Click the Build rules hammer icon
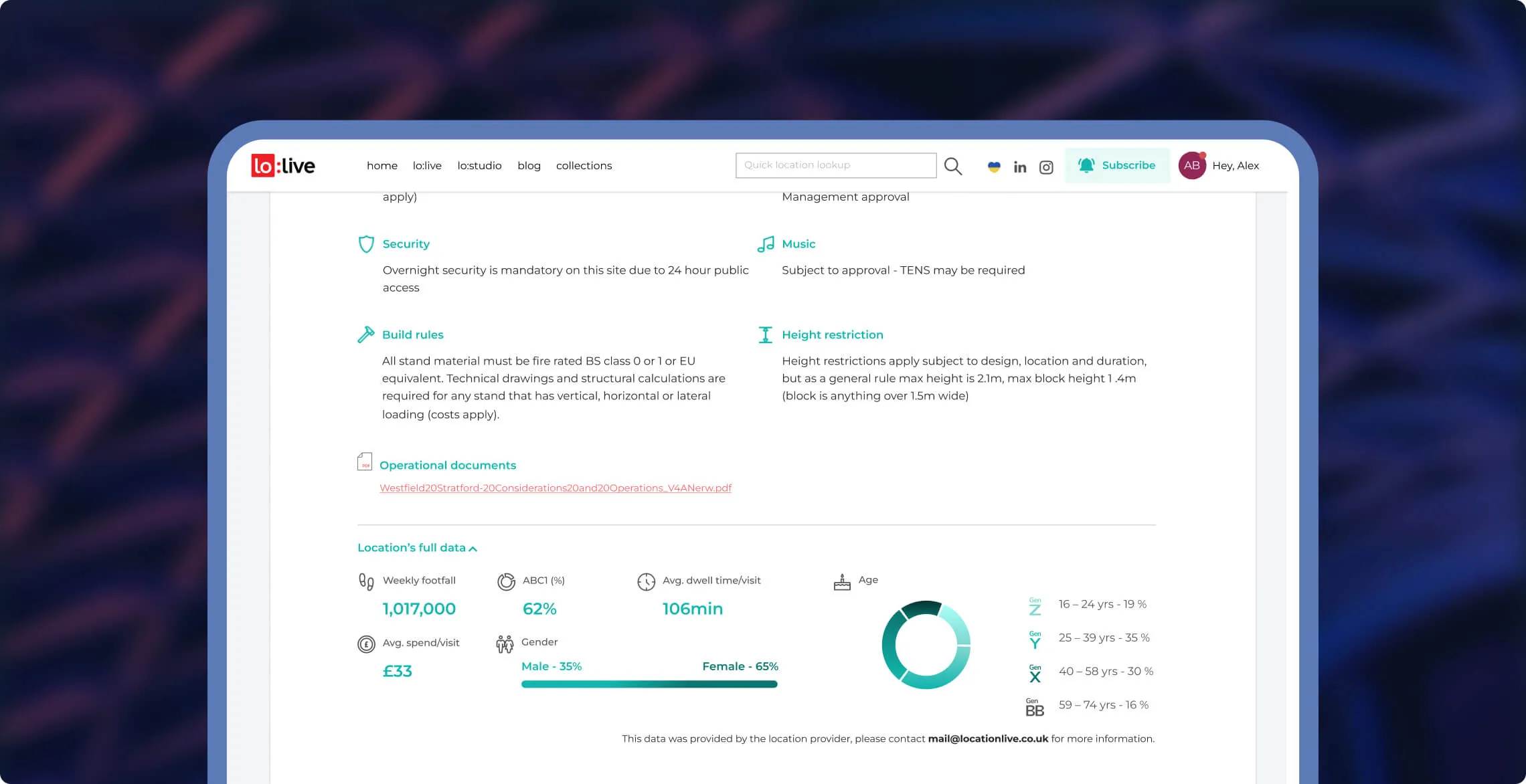Viewport: 1526px width, 784px height. 365,334
